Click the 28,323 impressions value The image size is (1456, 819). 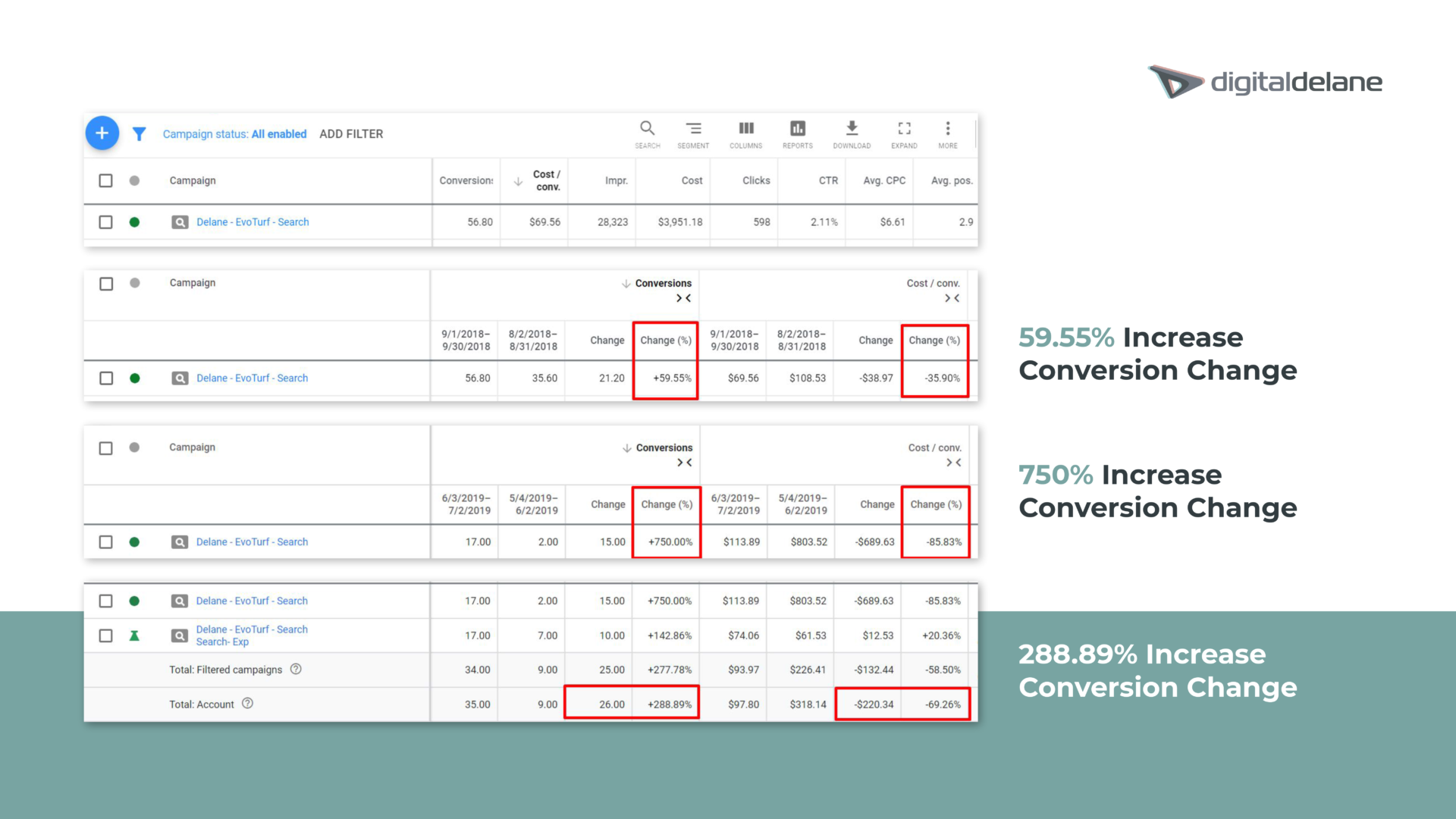[x=613, y=222]
